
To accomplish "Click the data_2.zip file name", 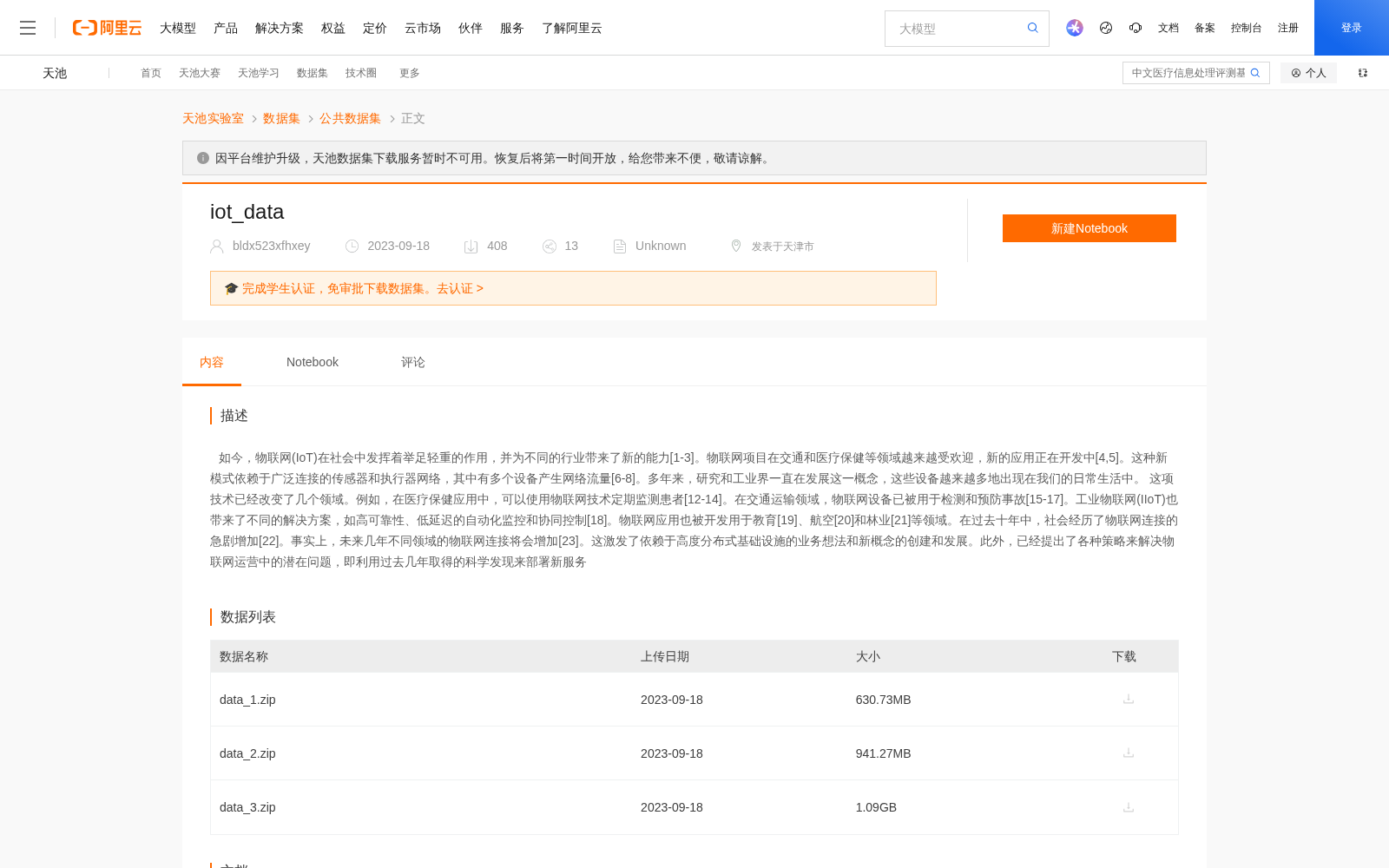I will [247, 753].
